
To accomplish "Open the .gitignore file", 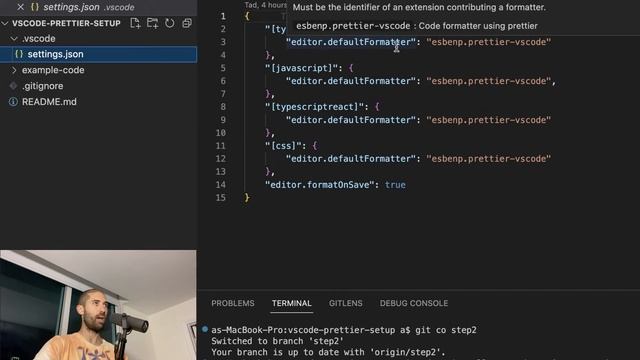I will coord(42,86).
